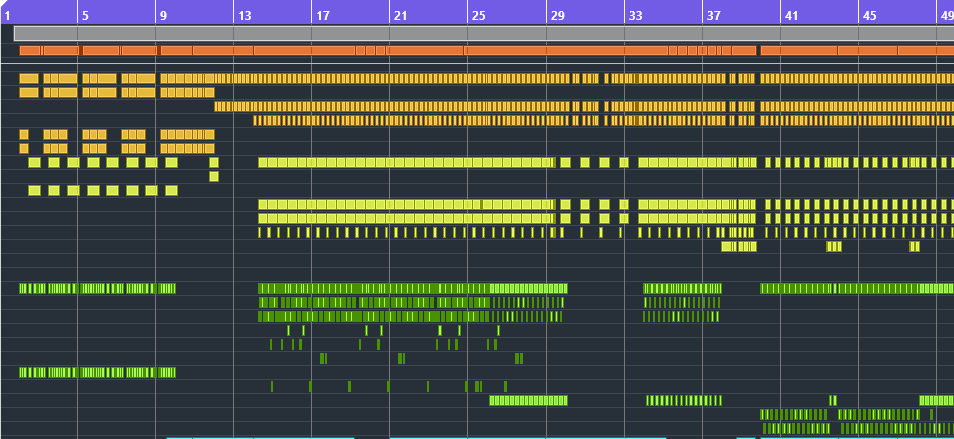Locate to bar 49 on the ruler

(947, 15)
